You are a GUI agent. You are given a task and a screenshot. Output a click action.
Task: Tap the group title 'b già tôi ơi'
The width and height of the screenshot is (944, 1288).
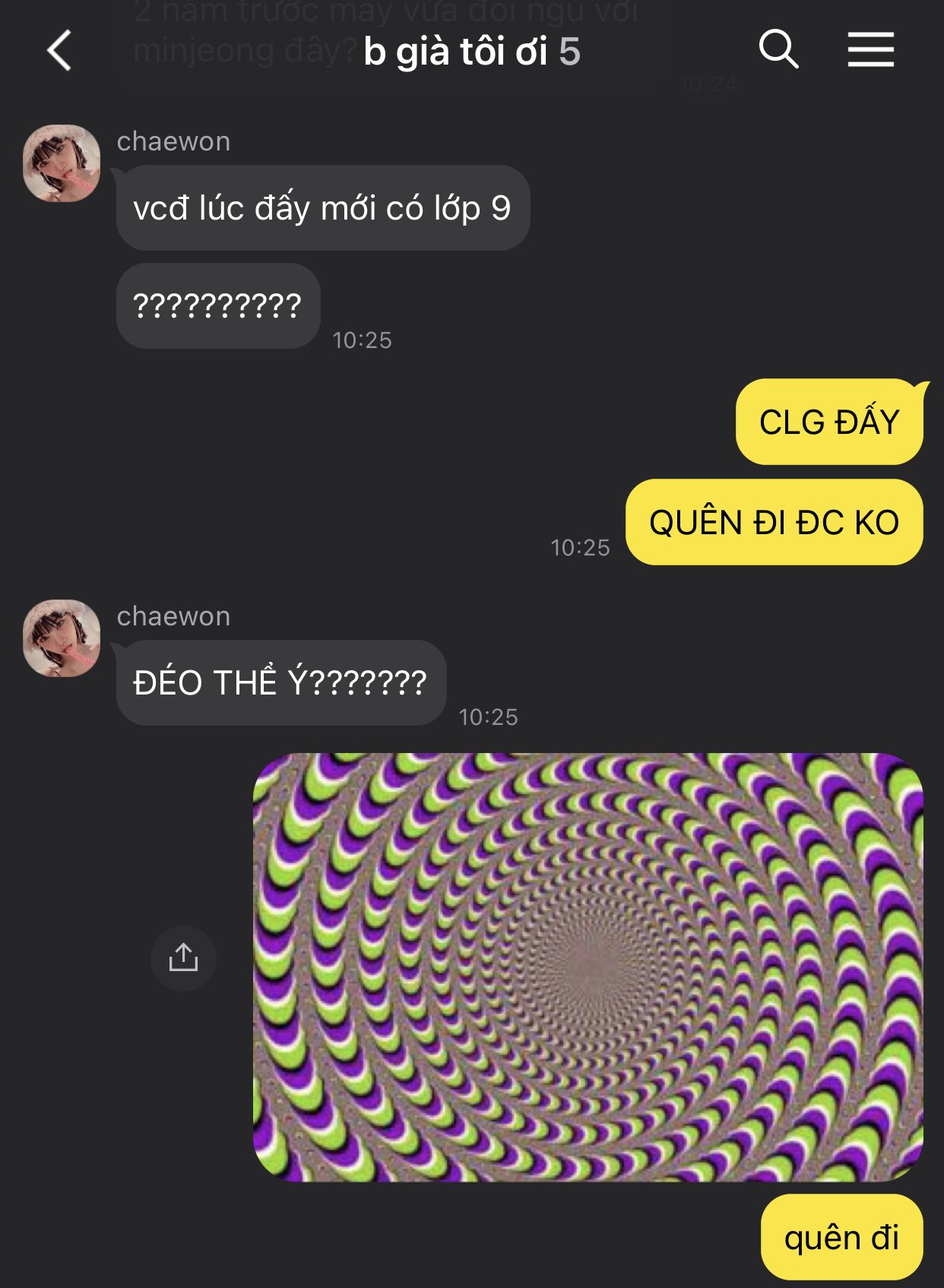coord(455,52)
